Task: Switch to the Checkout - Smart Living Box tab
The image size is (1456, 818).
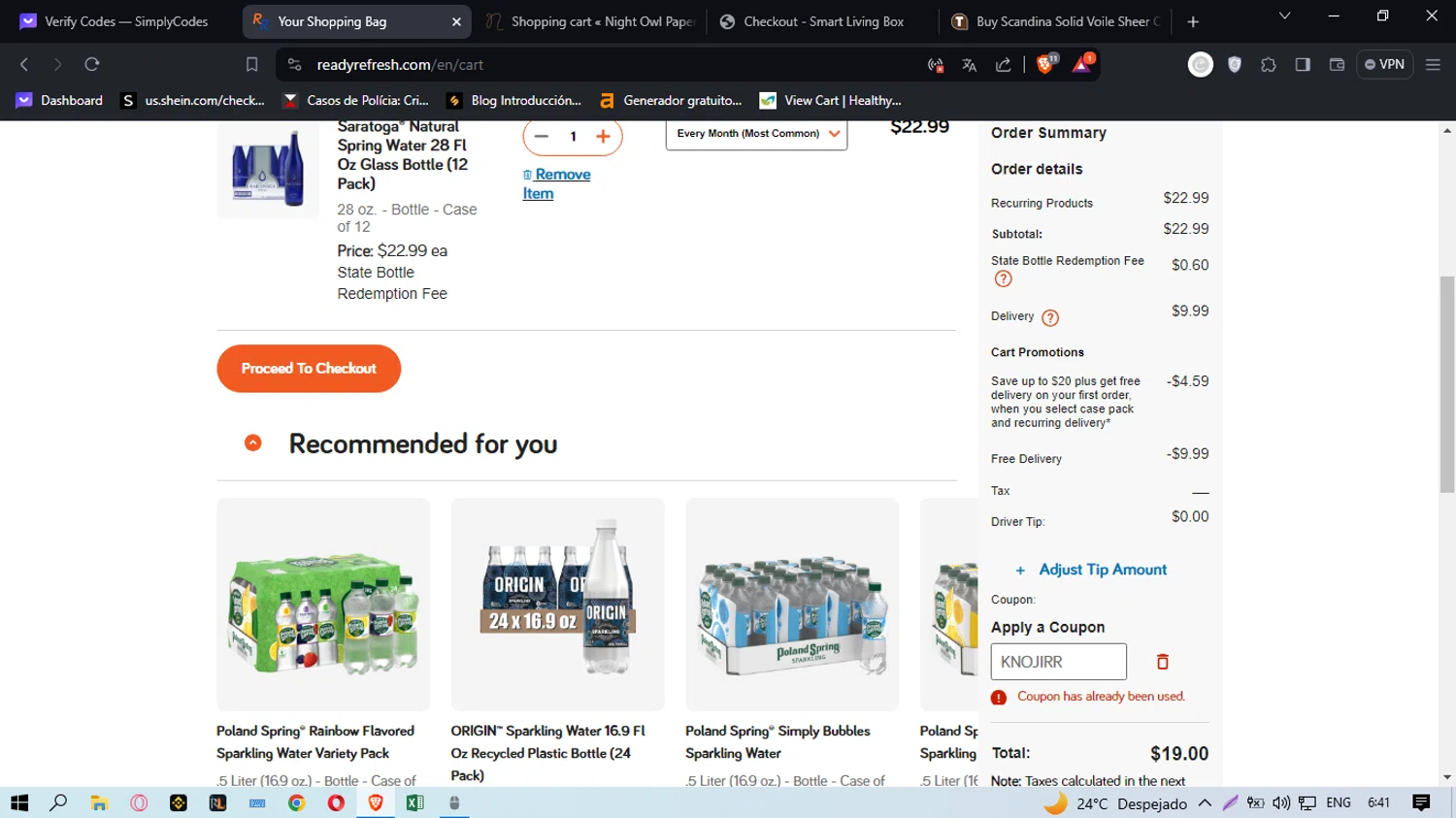Action: (x=823, y=21)
